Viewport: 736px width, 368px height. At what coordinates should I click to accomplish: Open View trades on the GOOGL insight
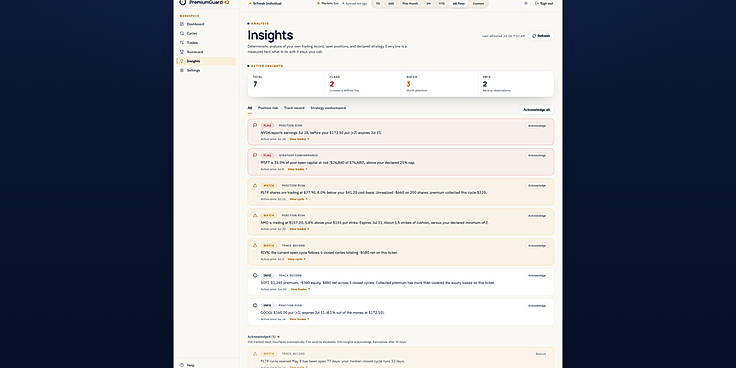(299, 319)
